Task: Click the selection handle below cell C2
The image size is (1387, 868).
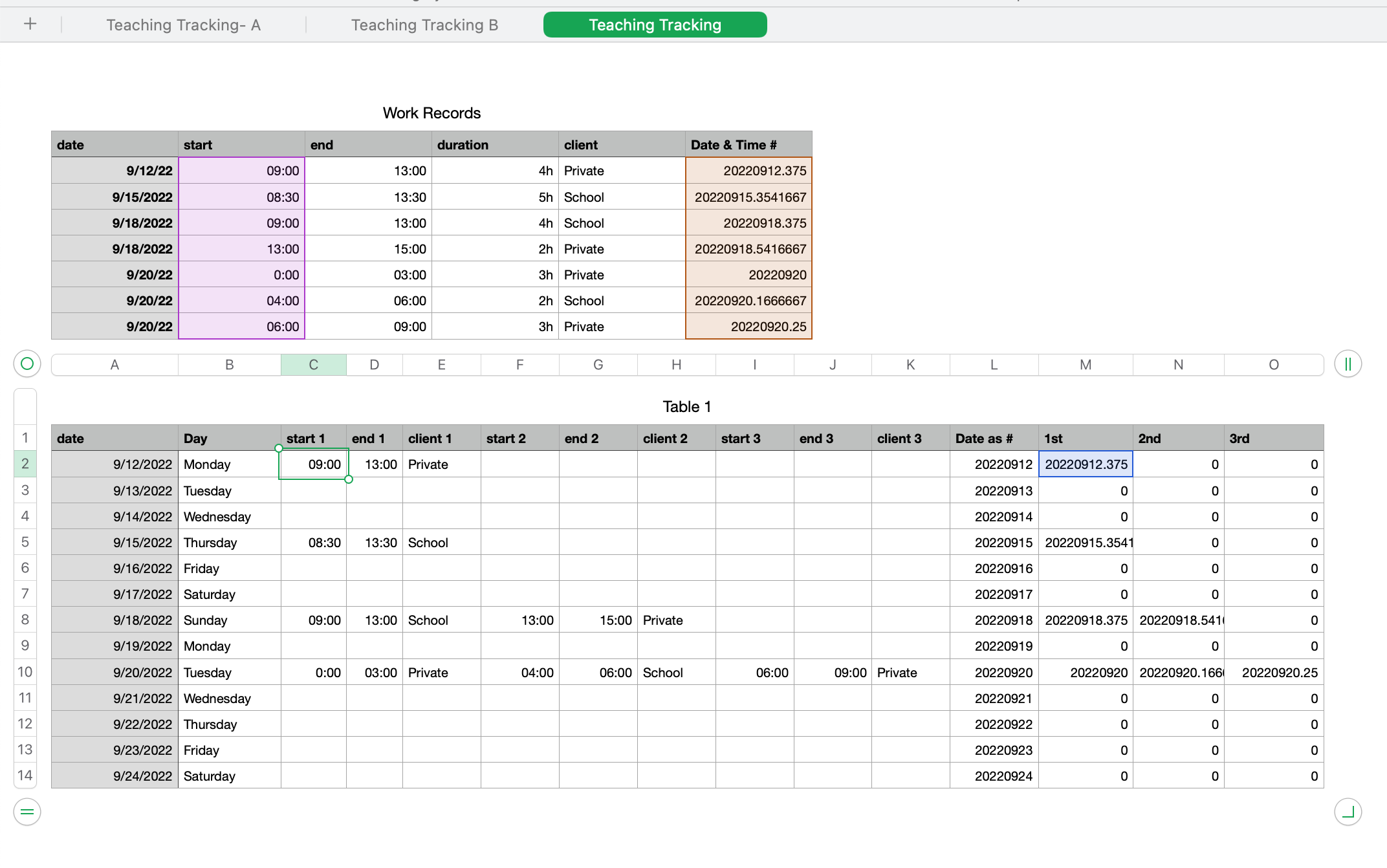Action: click(349, 479)
